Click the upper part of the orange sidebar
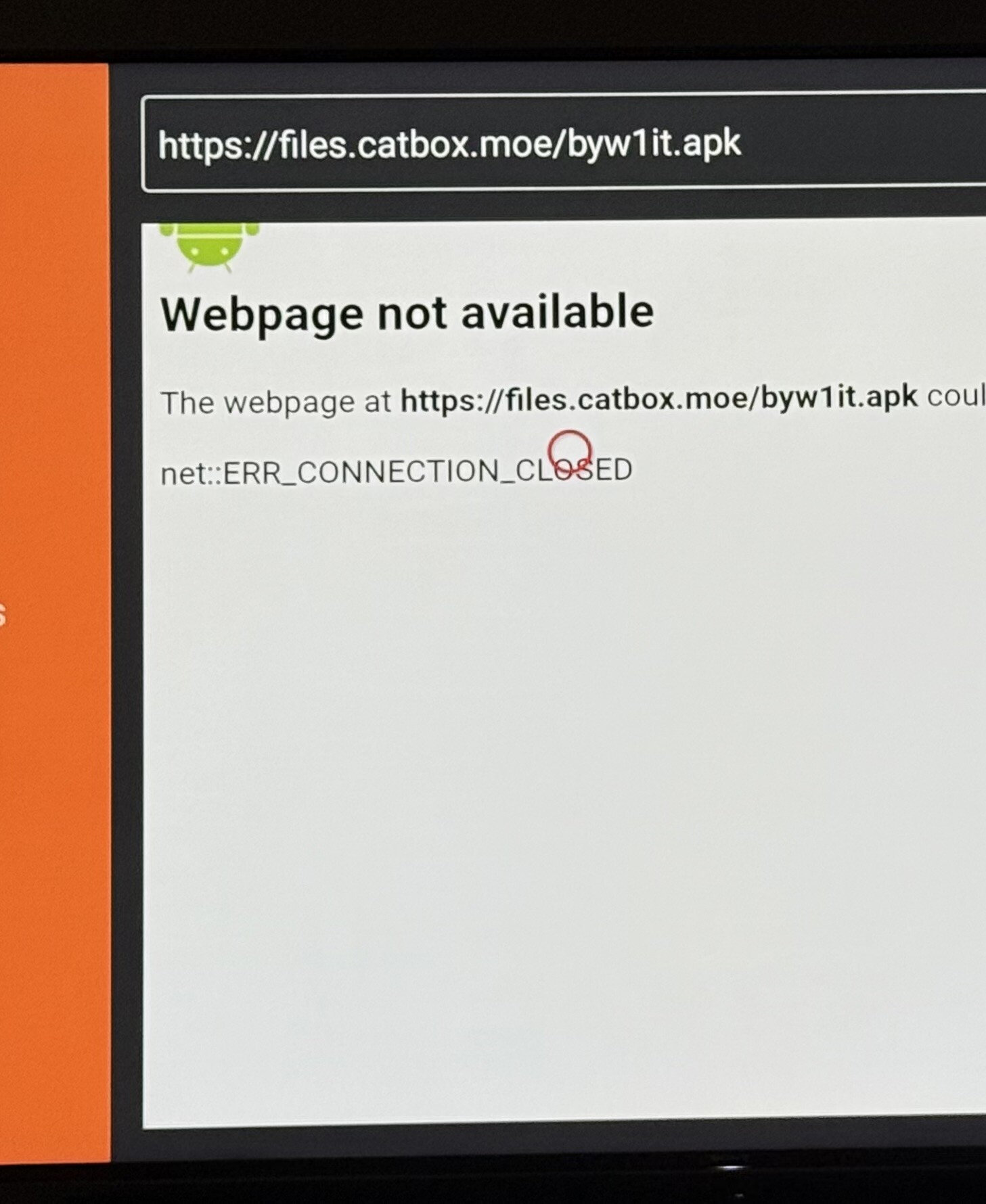Image resolution: width=986 pixels, height=1204 pixels. coord(54,203)
